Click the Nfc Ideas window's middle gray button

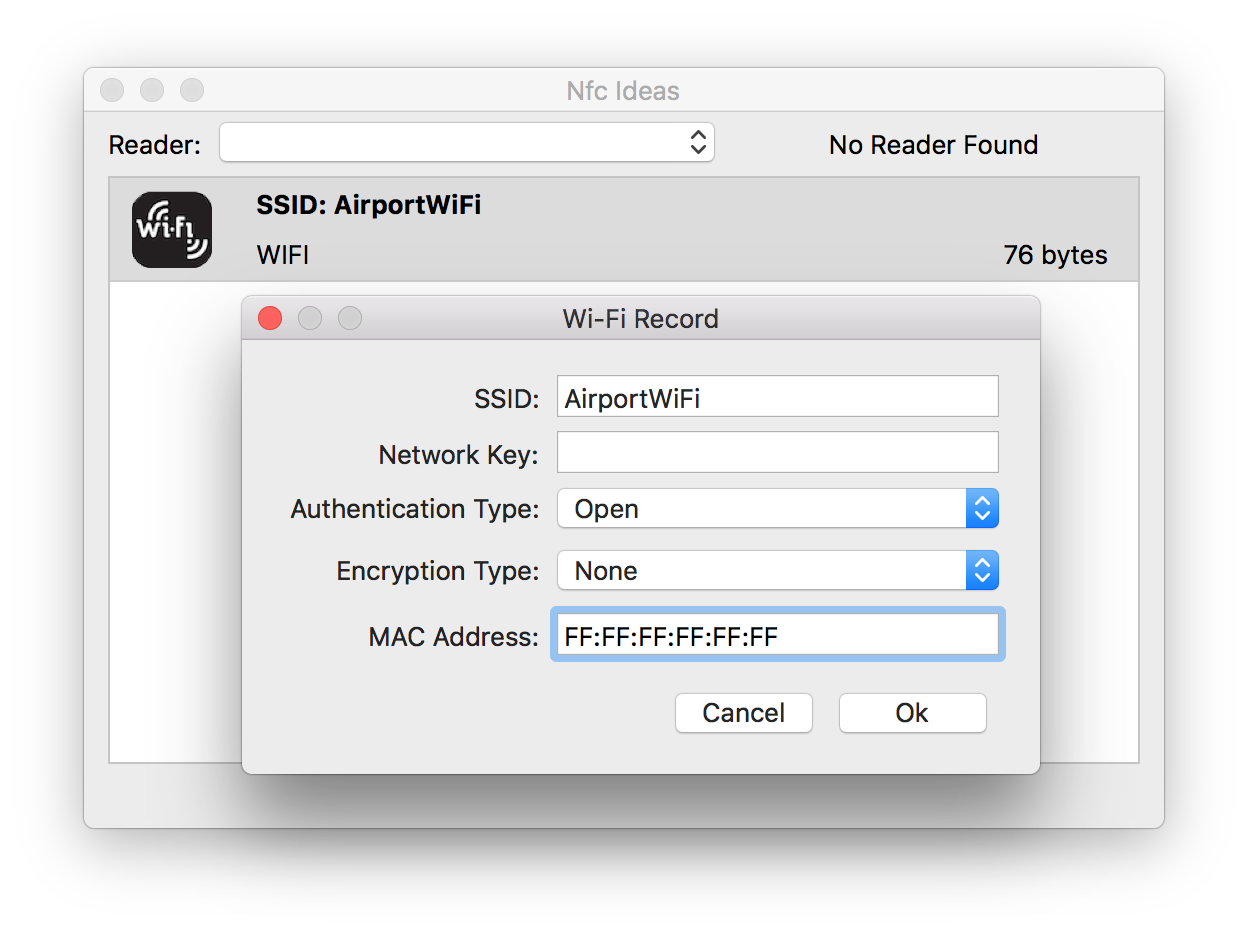coord(152,90)
